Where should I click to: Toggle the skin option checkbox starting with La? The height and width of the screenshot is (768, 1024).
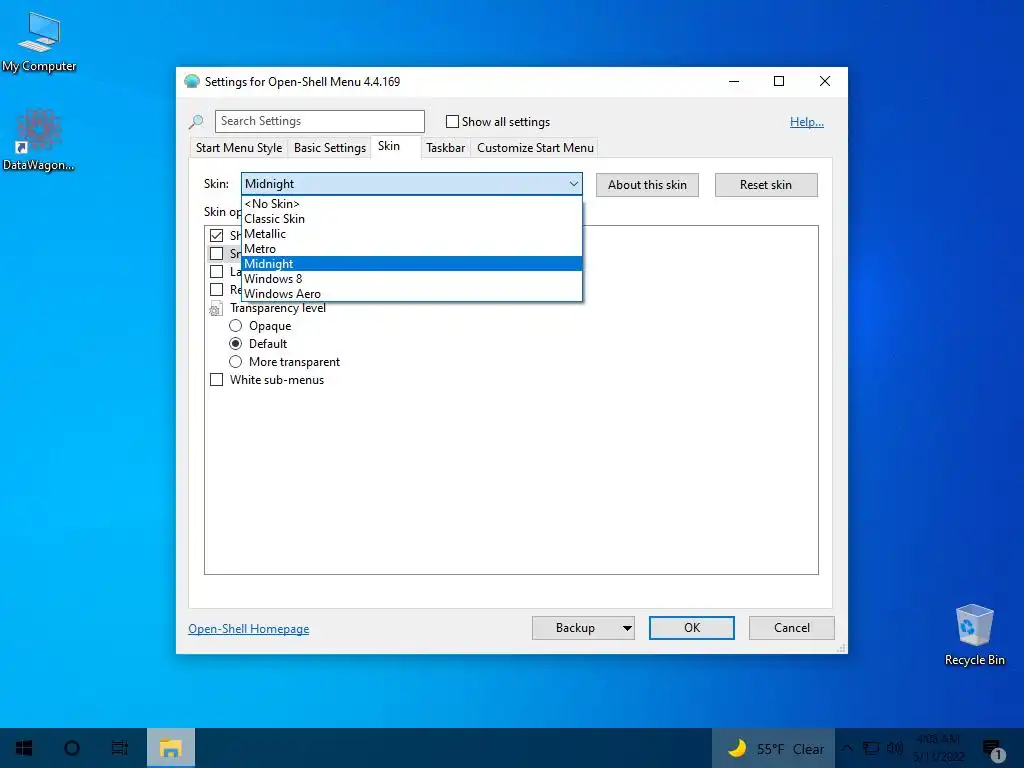tap(216, 272)
